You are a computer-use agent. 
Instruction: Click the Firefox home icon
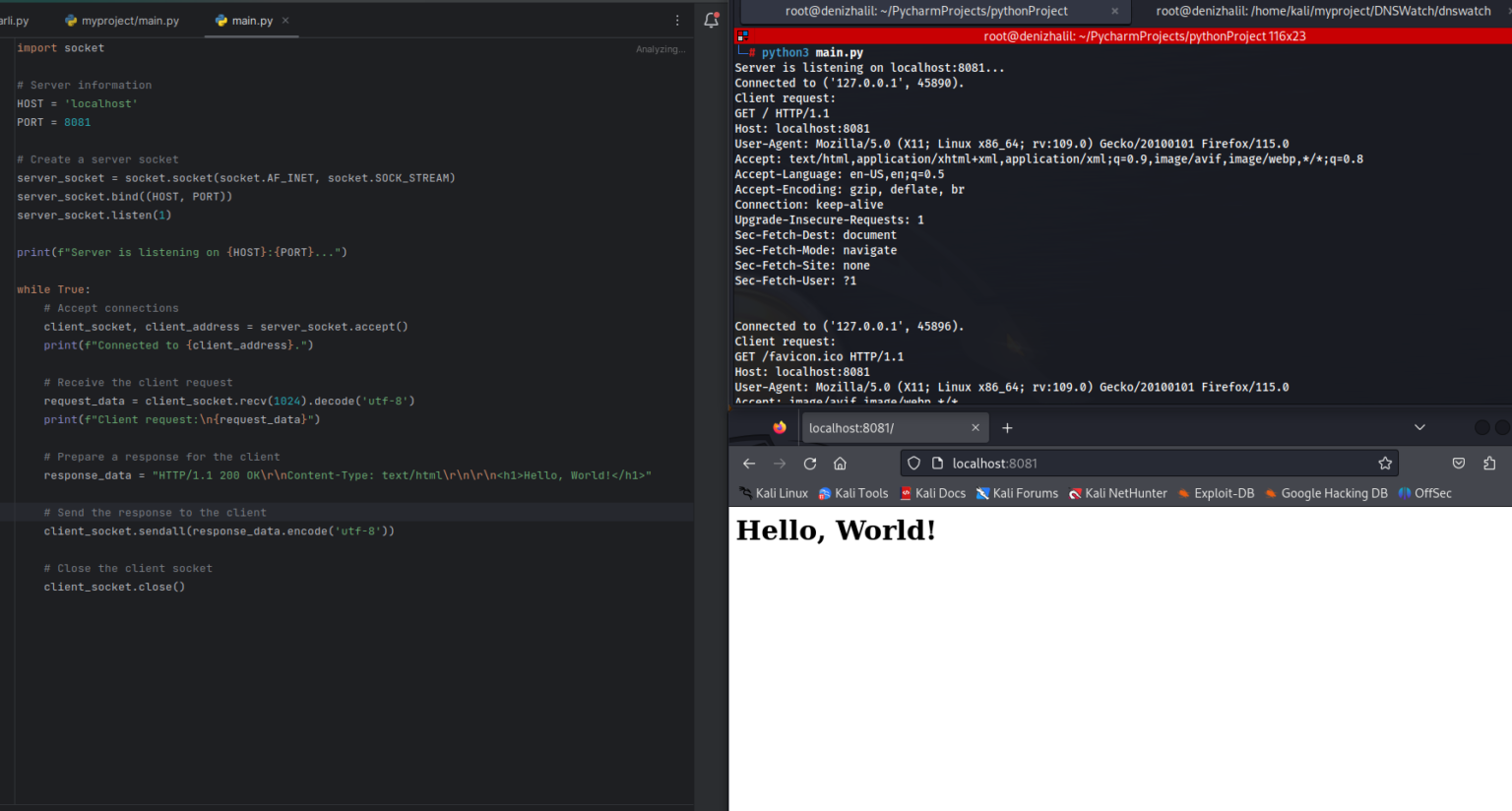pos(840,463)
